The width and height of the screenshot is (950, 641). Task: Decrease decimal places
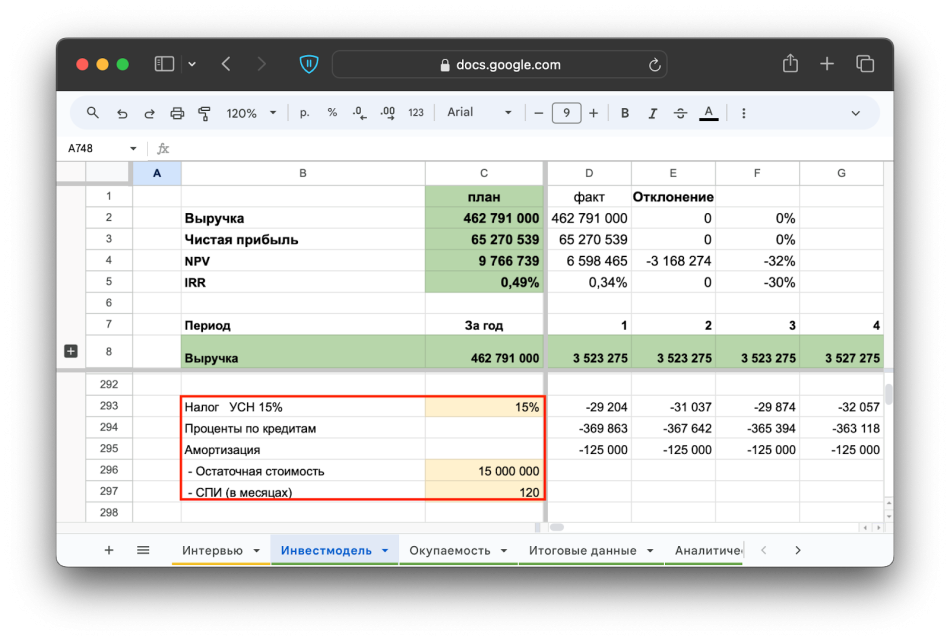coord(359,113)
